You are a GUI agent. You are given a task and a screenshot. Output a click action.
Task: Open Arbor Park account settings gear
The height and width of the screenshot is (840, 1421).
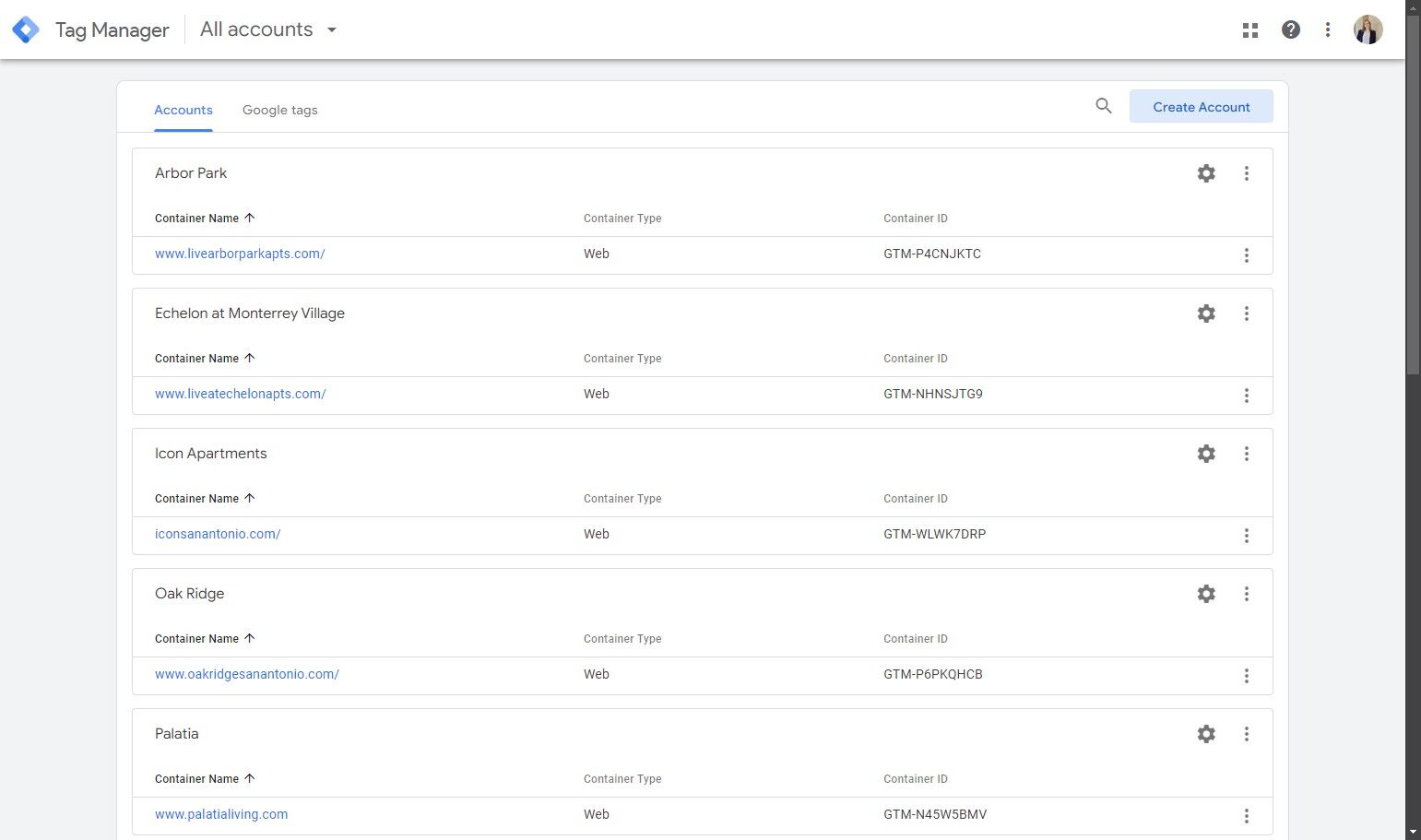(1206, 173)
